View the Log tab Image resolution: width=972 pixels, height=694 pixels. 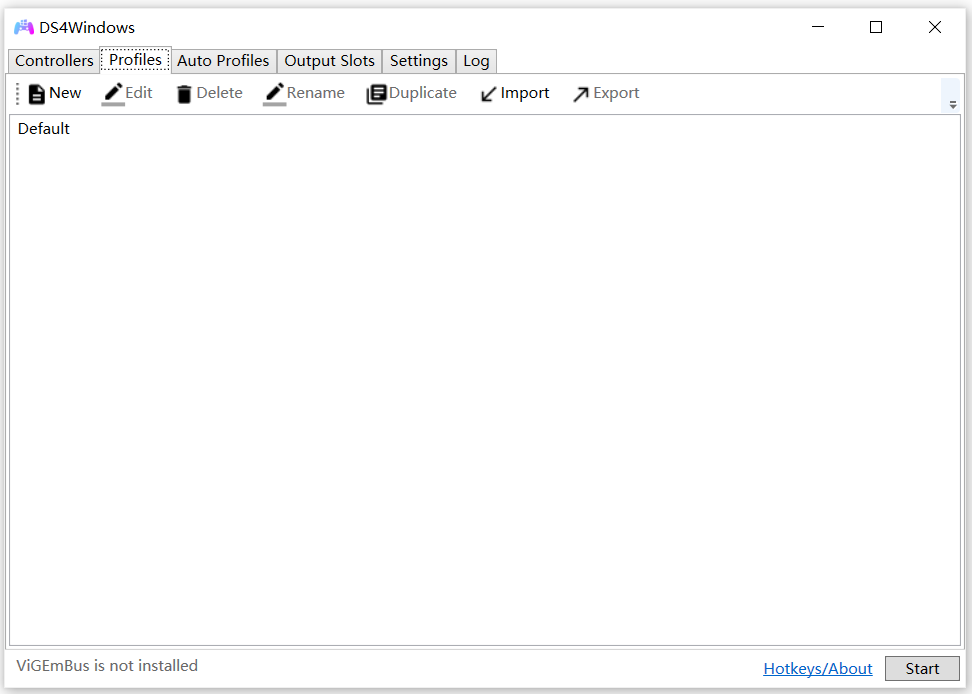point(476,61)
